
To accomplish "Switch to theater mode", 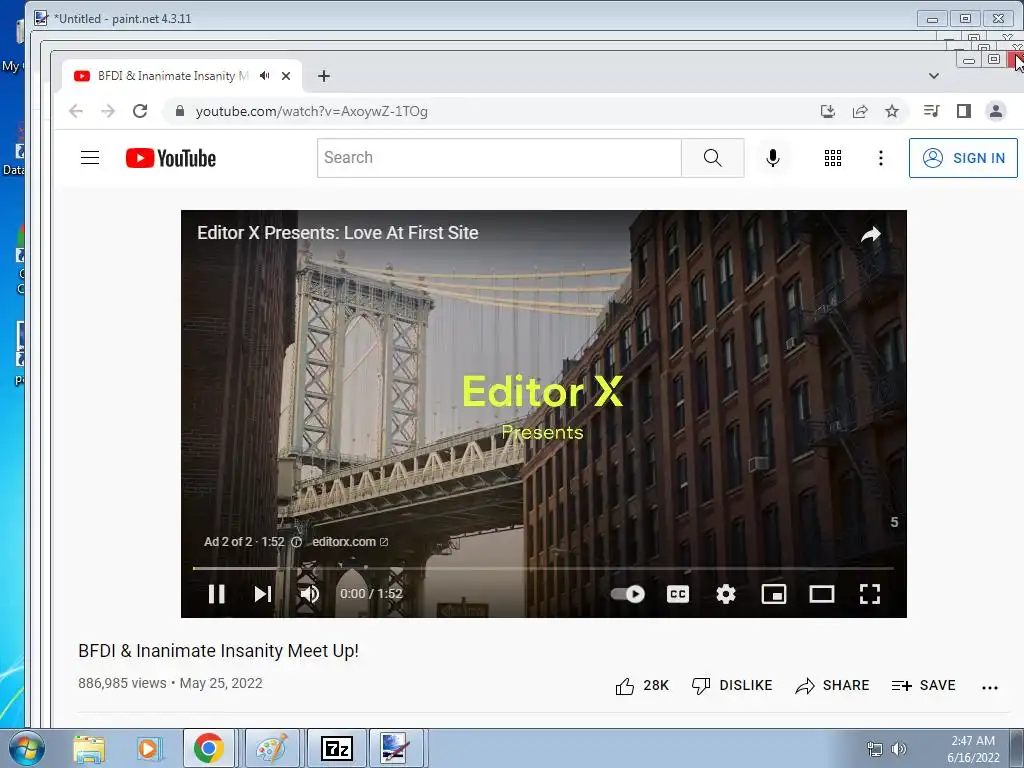I will (822, 594).
